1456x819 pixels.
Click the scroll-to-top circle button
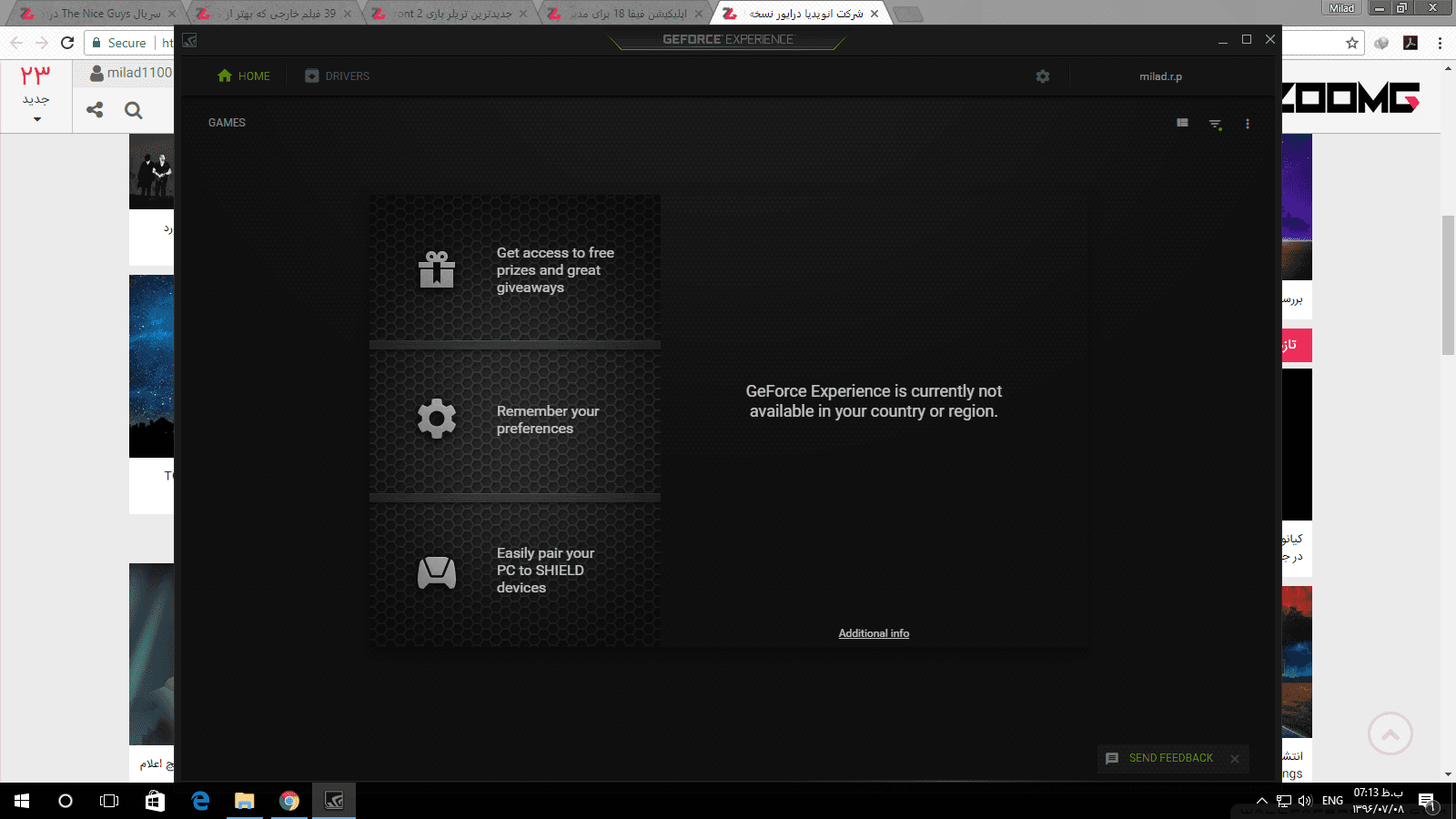point(1390,733)
